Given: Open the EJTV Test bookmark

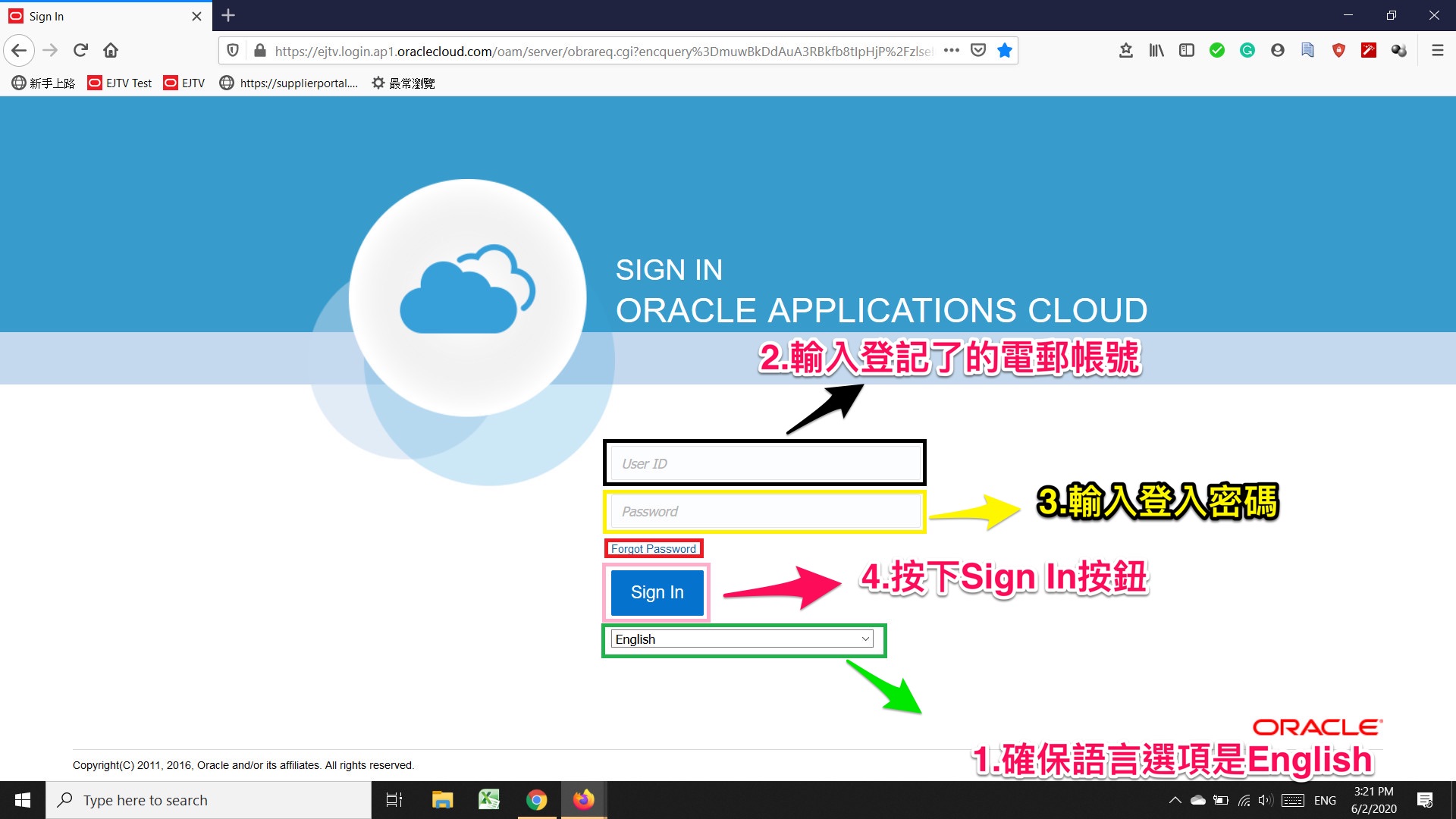Looking at the screenshot, I should click(x=120, y=83).
